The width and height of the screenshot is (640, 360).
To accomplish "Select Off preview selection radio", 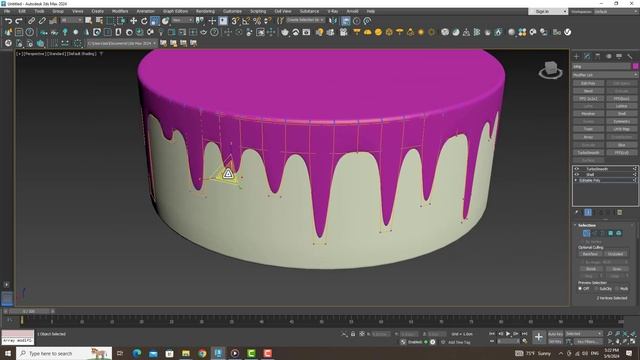I will point(580,289).
